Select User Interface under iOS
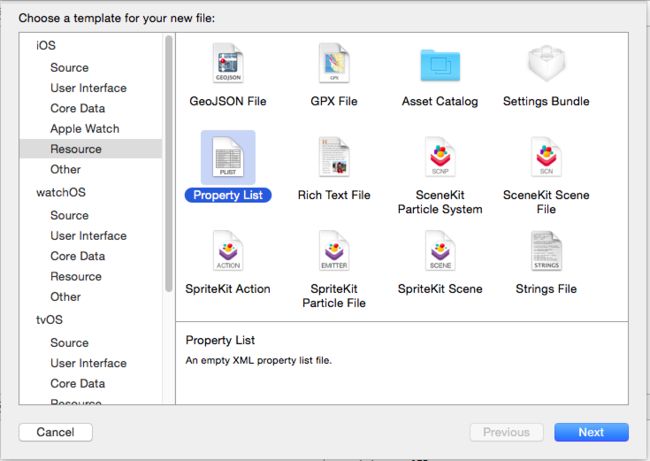The image size is (650, 461). click(88, 88)
